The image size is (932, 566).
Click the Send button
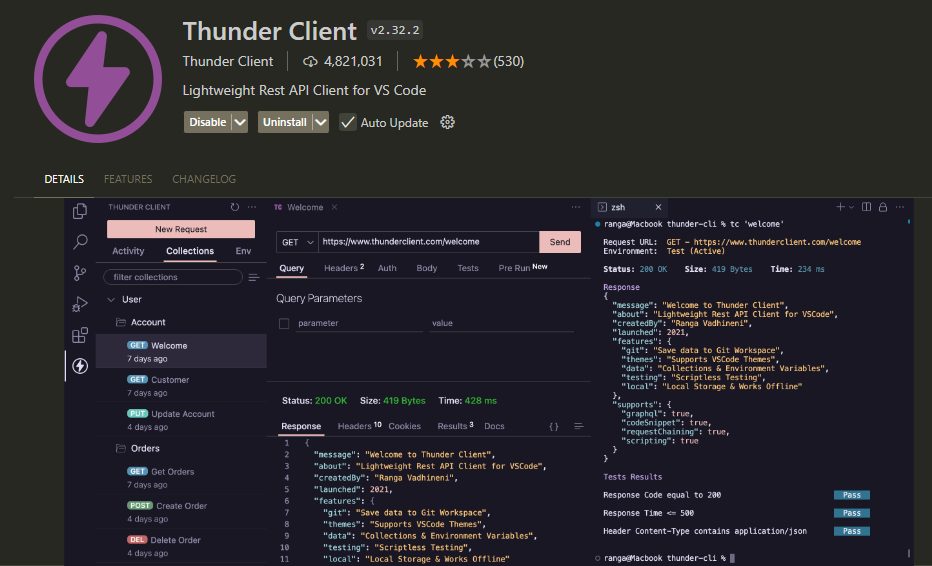tap(560, 242)
